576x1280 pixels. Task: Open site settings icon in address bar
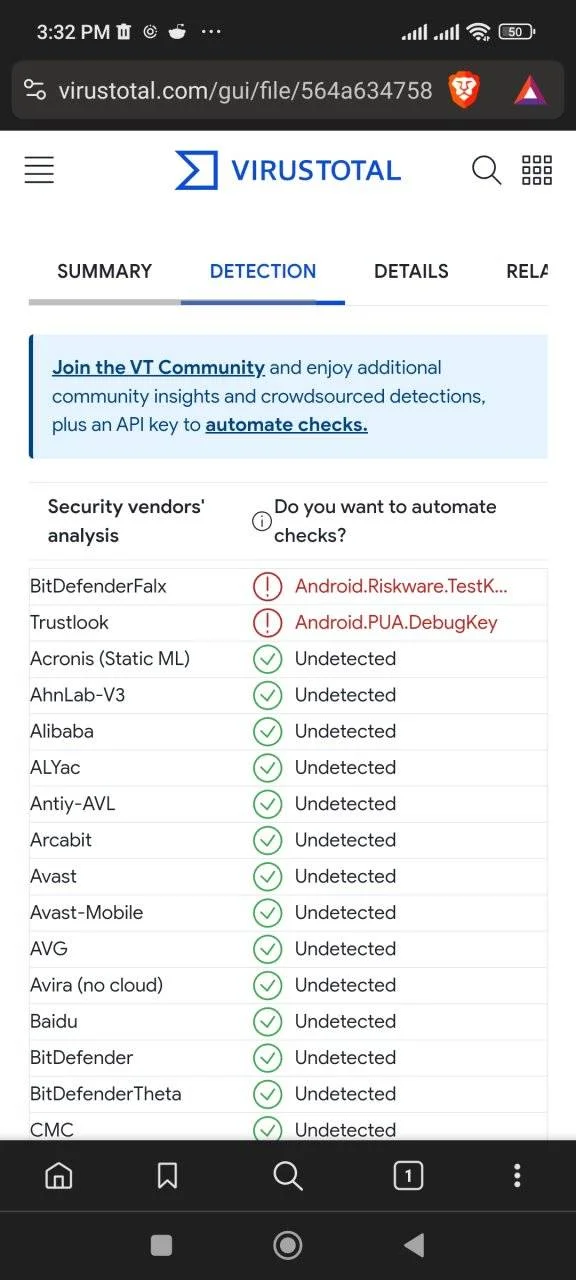35,91
